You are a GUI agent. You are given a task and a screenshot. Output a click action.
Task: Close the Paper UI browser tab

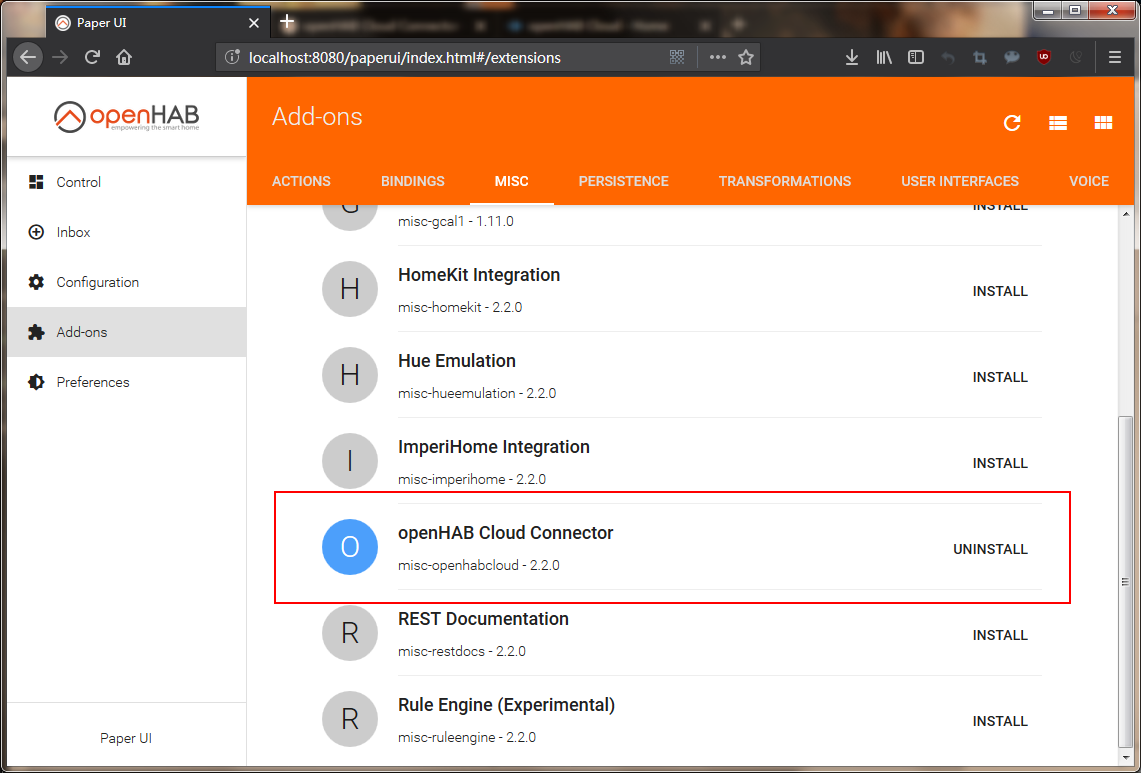[x=253, y=23]
